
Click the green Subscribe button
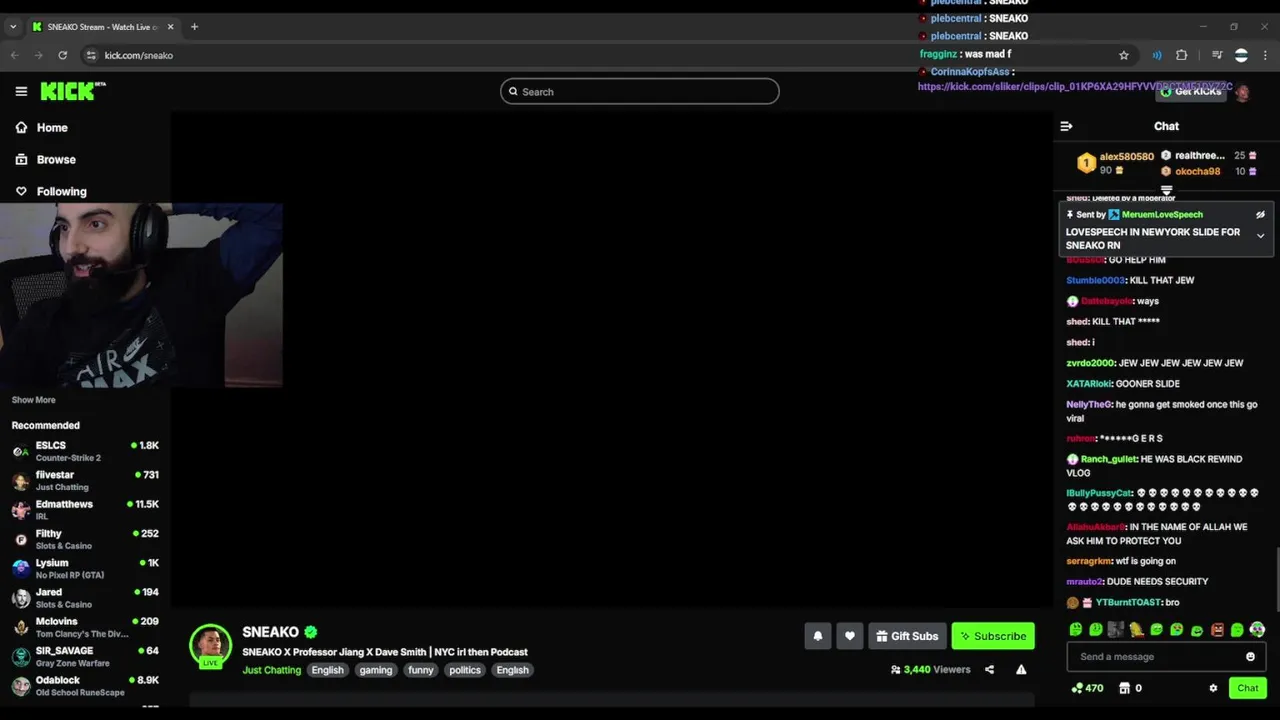pyautogui.click(x=993, y=636)
